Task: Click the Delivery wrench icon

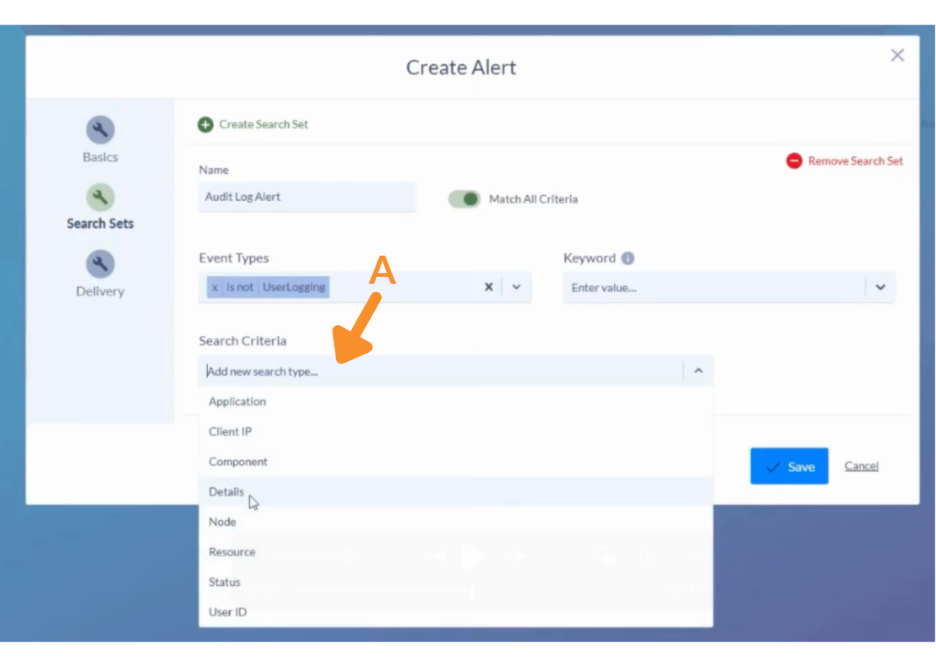Action: pos(100,264)
